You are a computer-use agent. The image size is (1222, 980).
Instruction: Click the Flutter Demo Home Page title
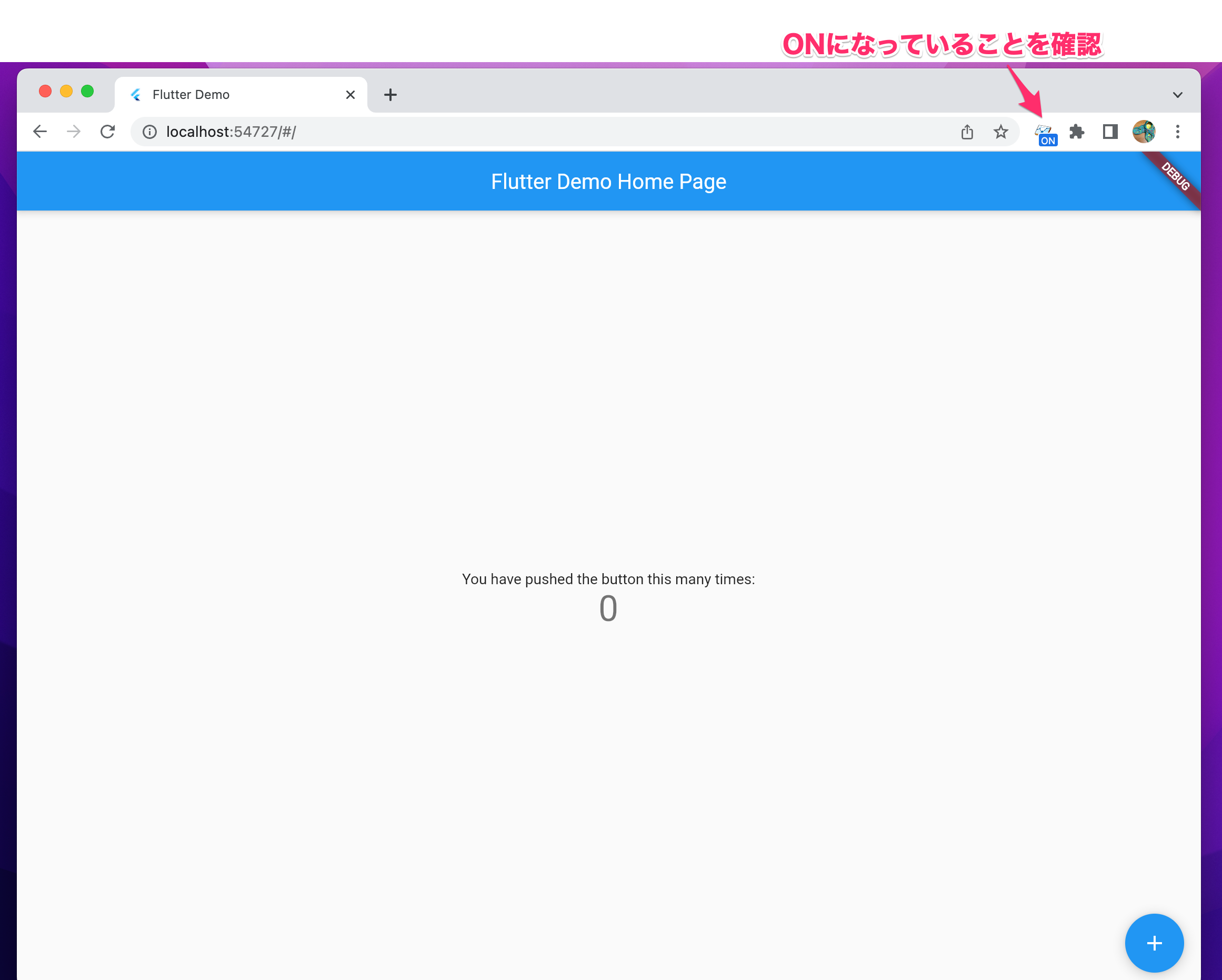click(x=609, y=182)
